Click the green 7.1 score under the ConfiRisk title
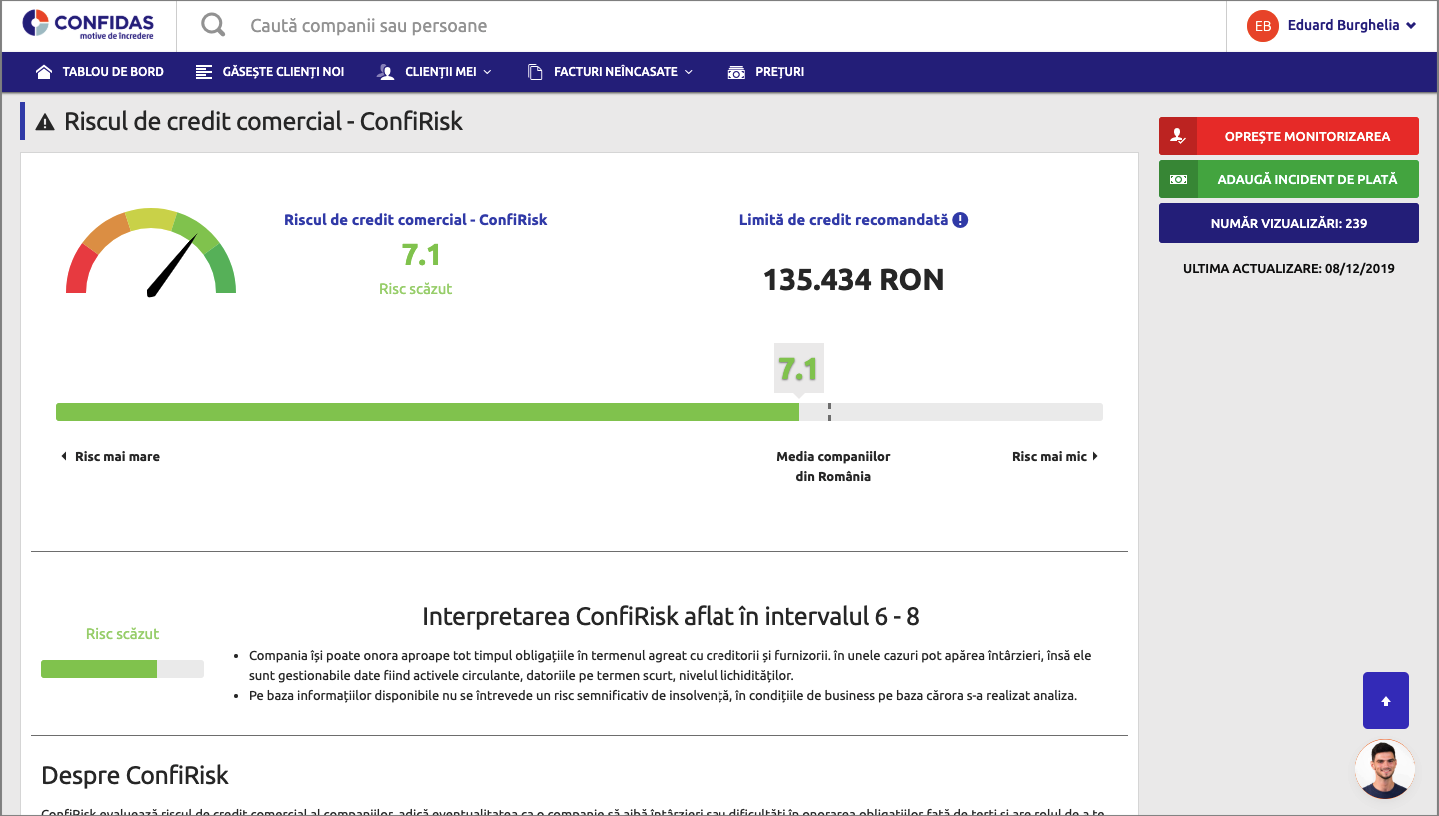Screen dimensions: 1439x816 pyautogui.click(x=421, y=255)
